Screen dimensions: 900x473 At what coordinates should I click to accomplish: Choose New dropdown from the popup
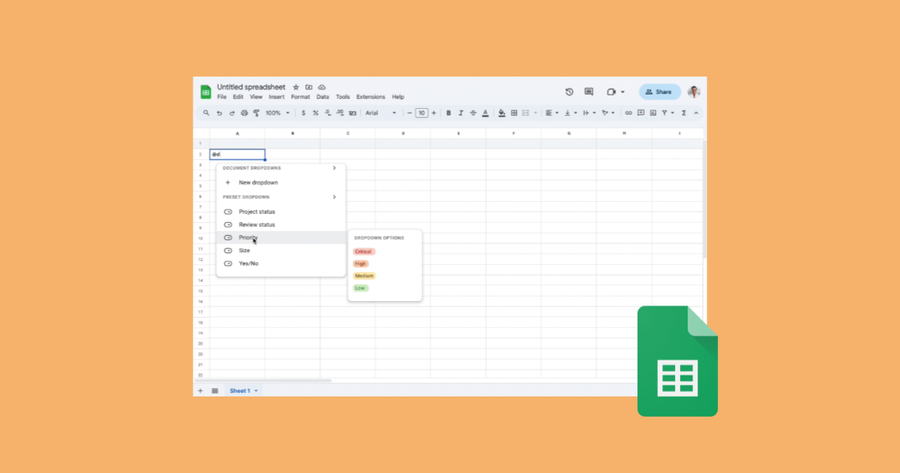tap(281, 183)
